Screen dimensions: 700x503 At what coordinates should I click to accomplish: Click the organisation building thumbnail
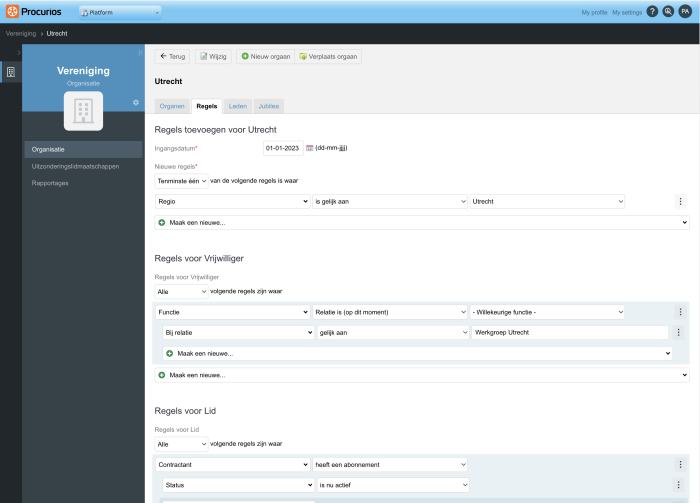pos(83,111)
